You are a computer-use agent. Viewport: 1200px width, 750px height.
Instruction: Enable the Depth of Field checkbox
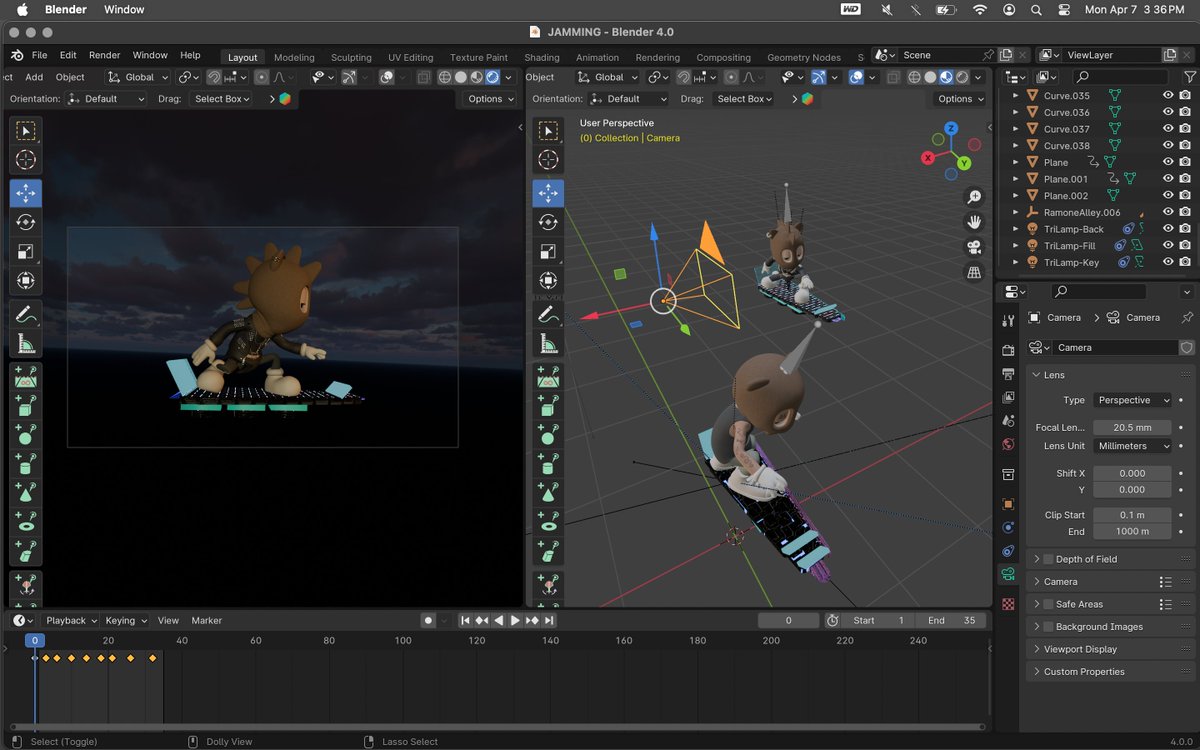[1048, 559]
